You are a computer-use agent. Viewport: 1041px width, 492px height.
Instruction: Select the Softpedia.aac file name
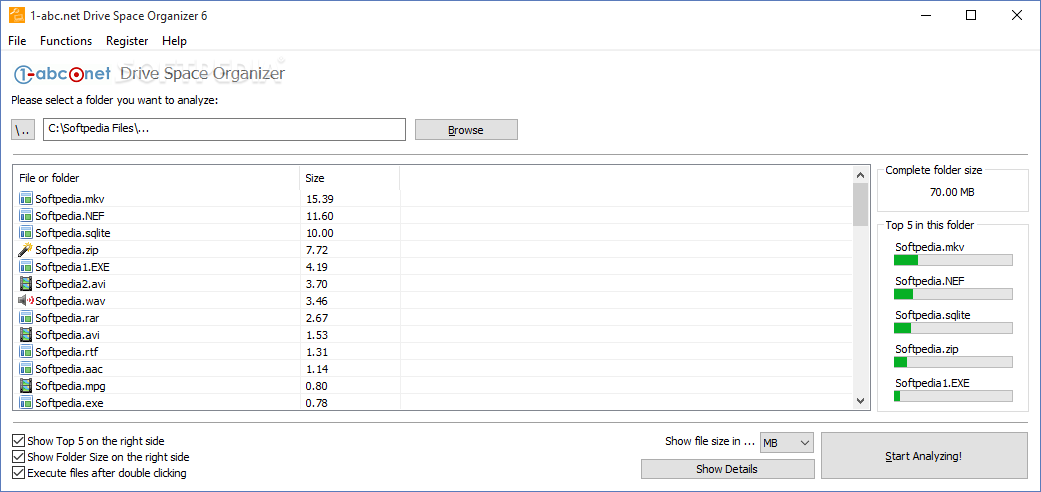pos(68,369)
